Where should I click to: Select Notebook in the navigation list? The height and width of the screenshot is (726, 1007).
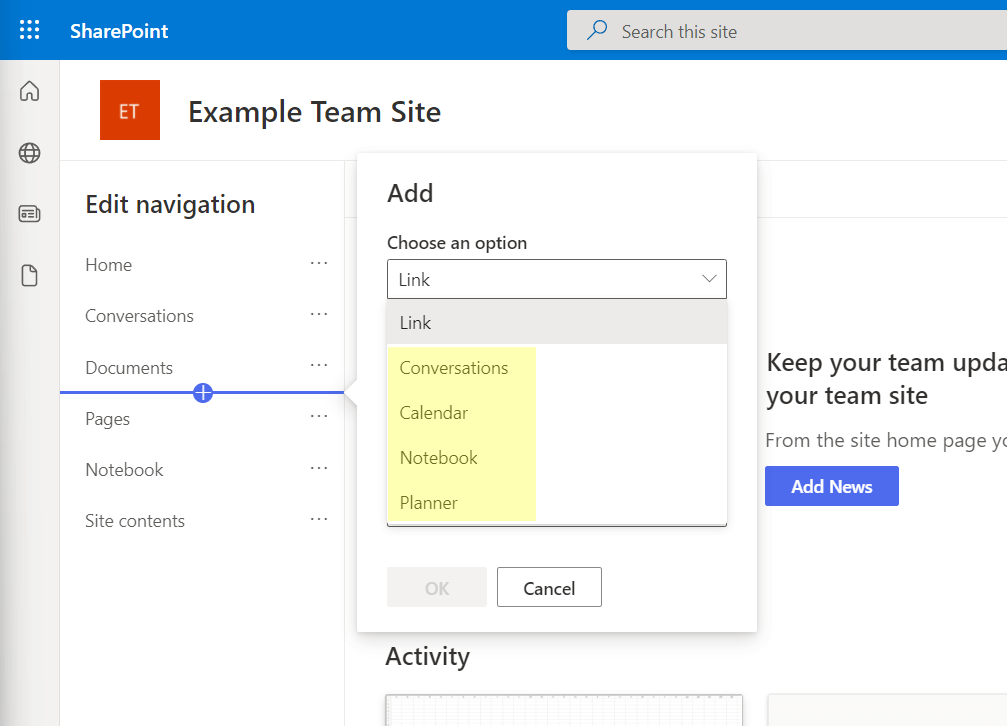(x=125, y=470)
